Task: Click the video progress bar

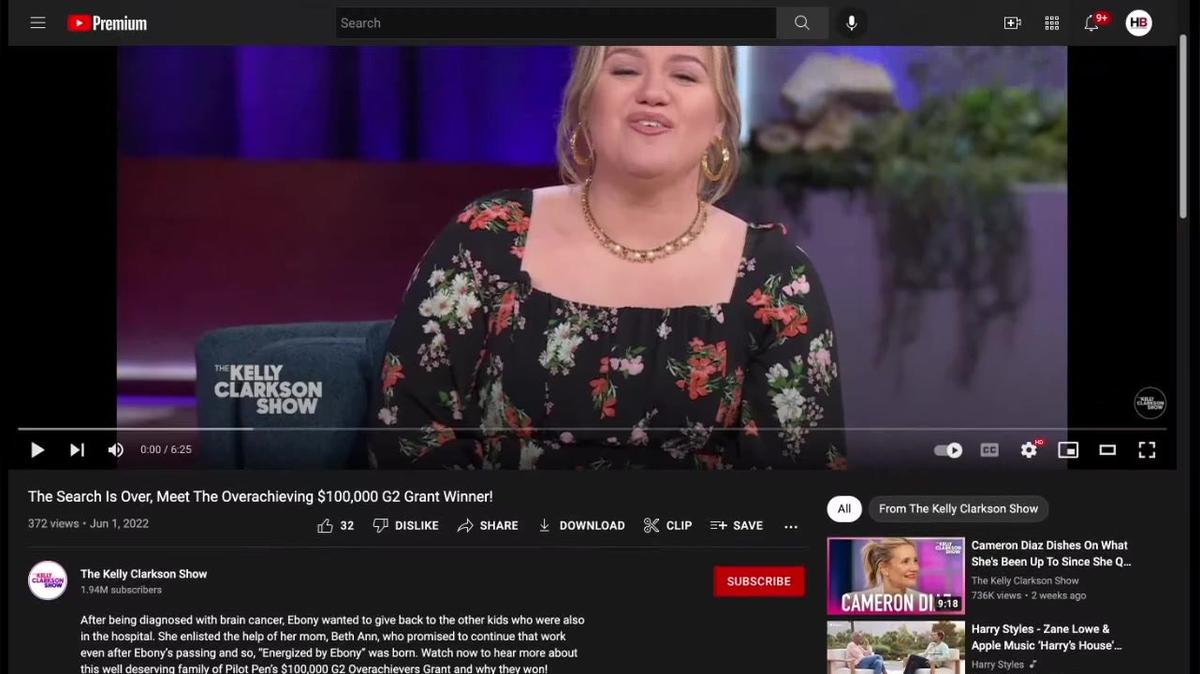Action: point(592,429)
